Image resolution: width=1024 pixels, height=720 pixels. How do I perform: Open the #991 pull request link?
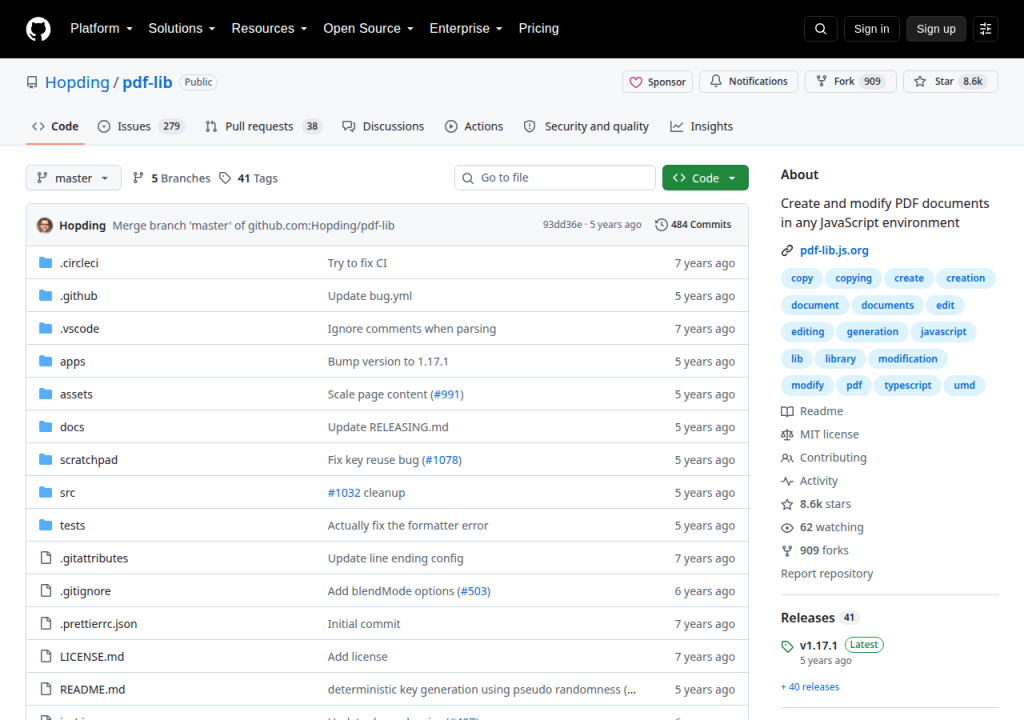click(447, 395)
